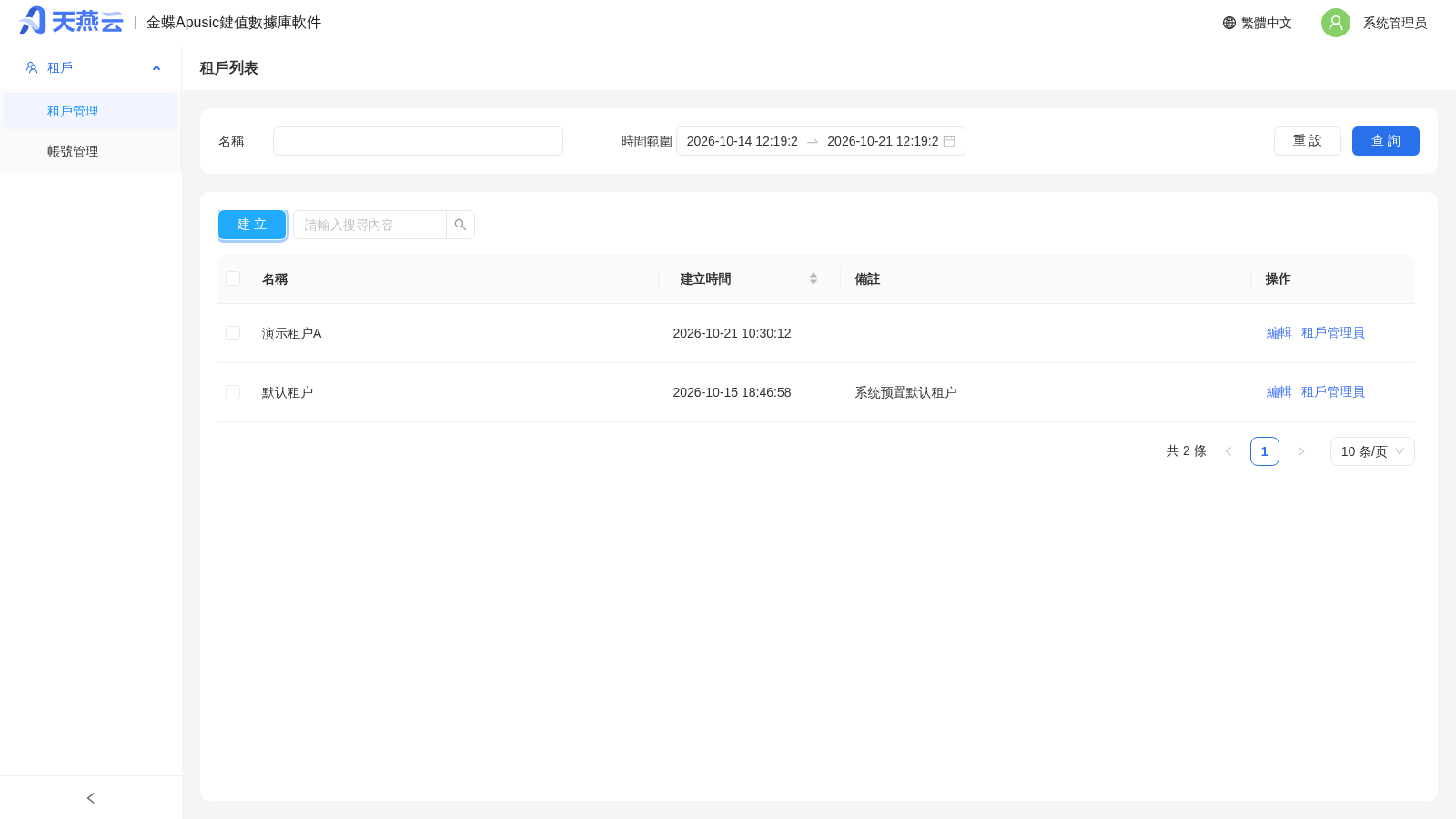Screen dimensions: 1456x819
Task: Select 帳號管理 in the sidebar
Action: point(91,151)
